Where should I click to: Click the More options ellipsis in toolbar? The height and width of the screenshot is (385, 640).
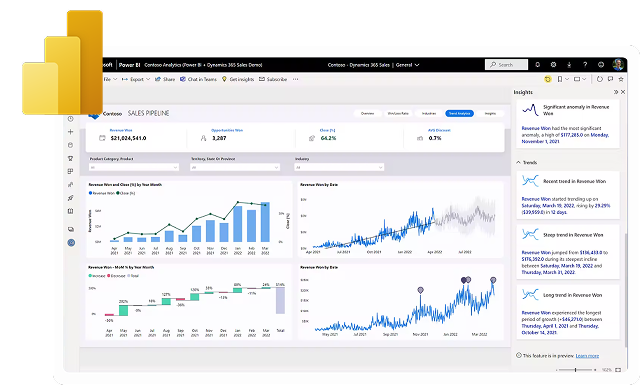(x=296, y=79)
